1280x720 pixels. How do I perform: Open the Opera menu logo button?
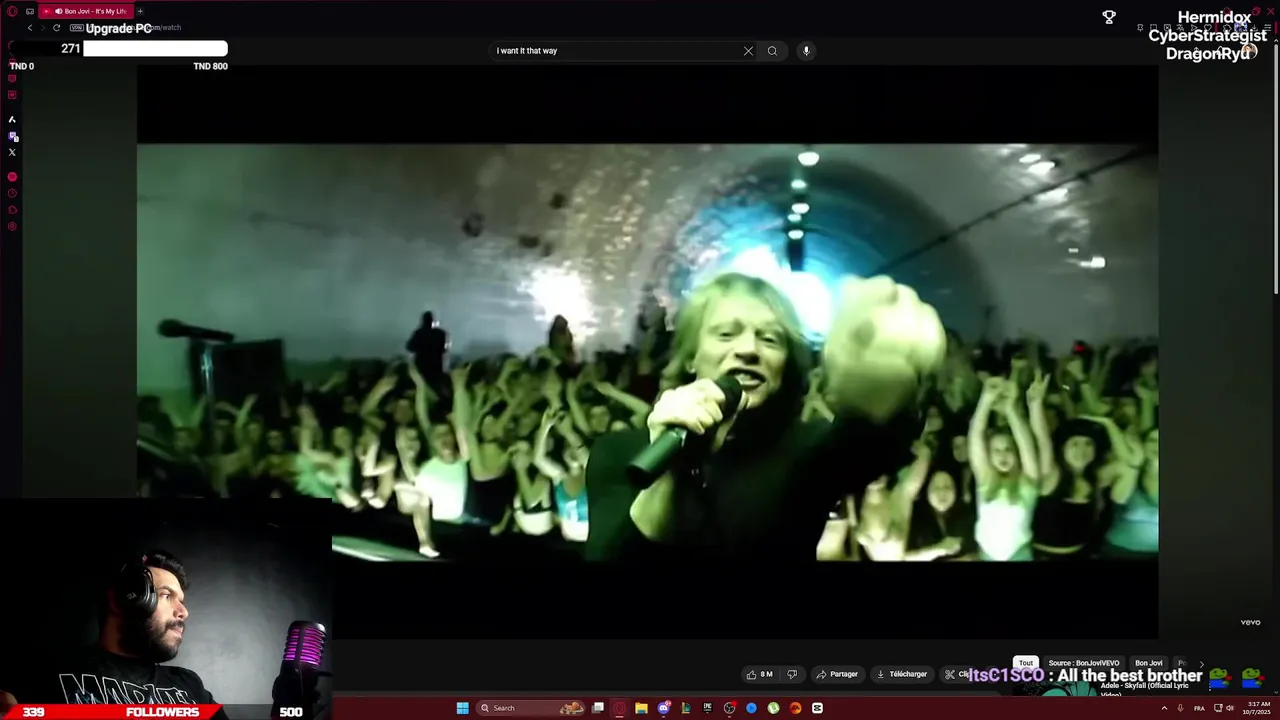pyautogui.click(x=12, y=11)
